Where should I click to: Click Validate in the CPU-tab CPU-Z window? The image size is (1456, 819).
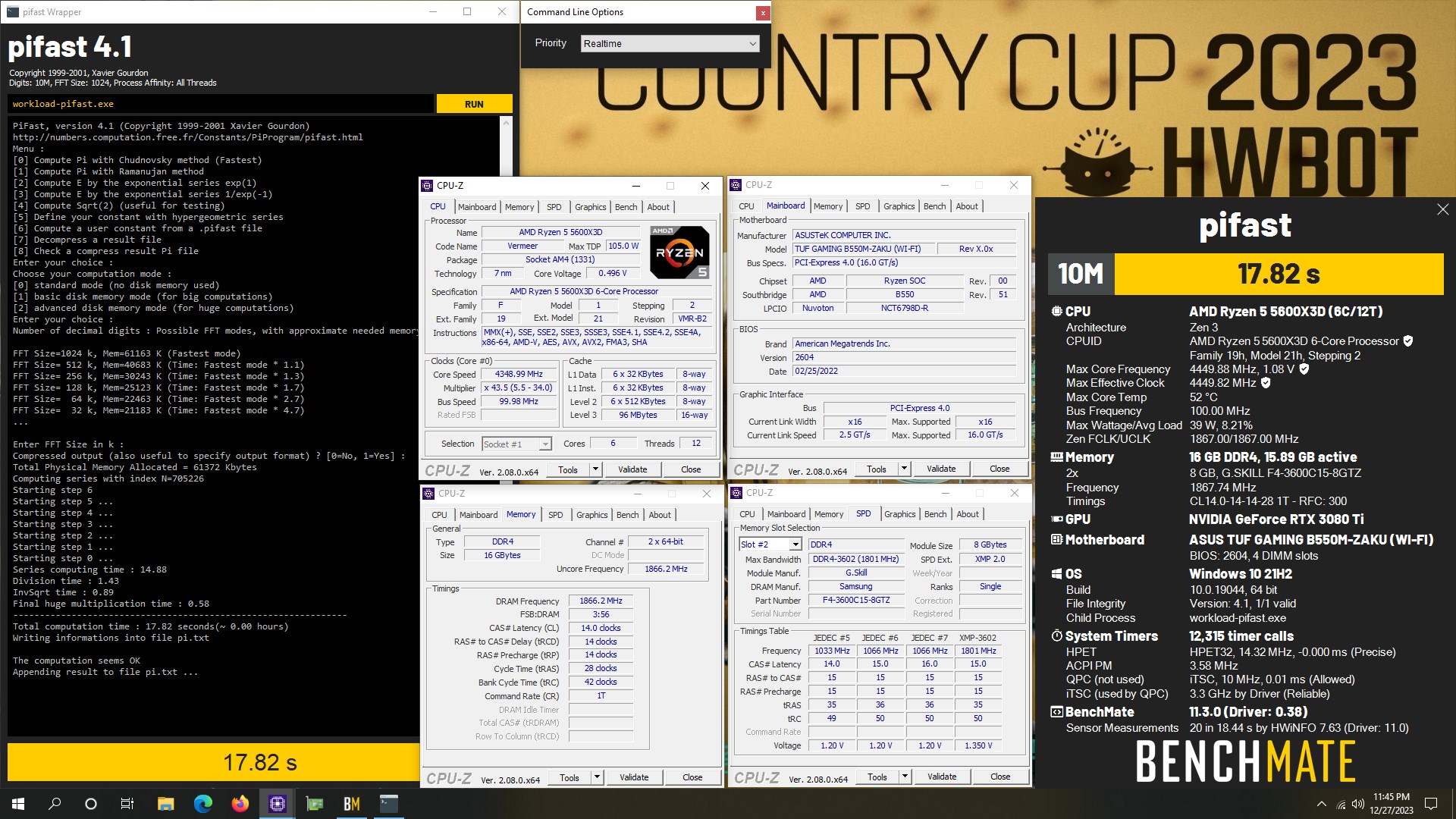click(632, 469)
